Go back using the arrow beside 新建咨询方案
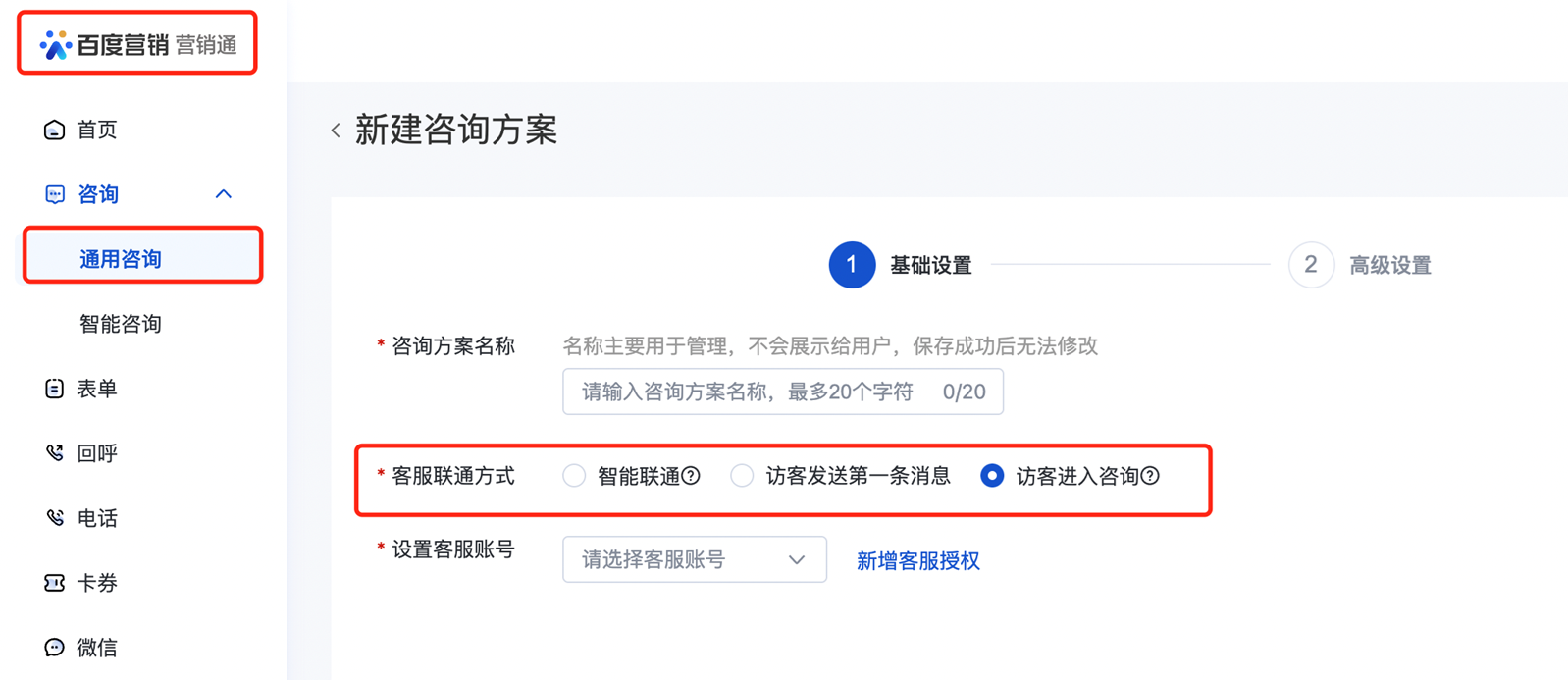The image size is (1568, 680). click(x=336, y=131)
